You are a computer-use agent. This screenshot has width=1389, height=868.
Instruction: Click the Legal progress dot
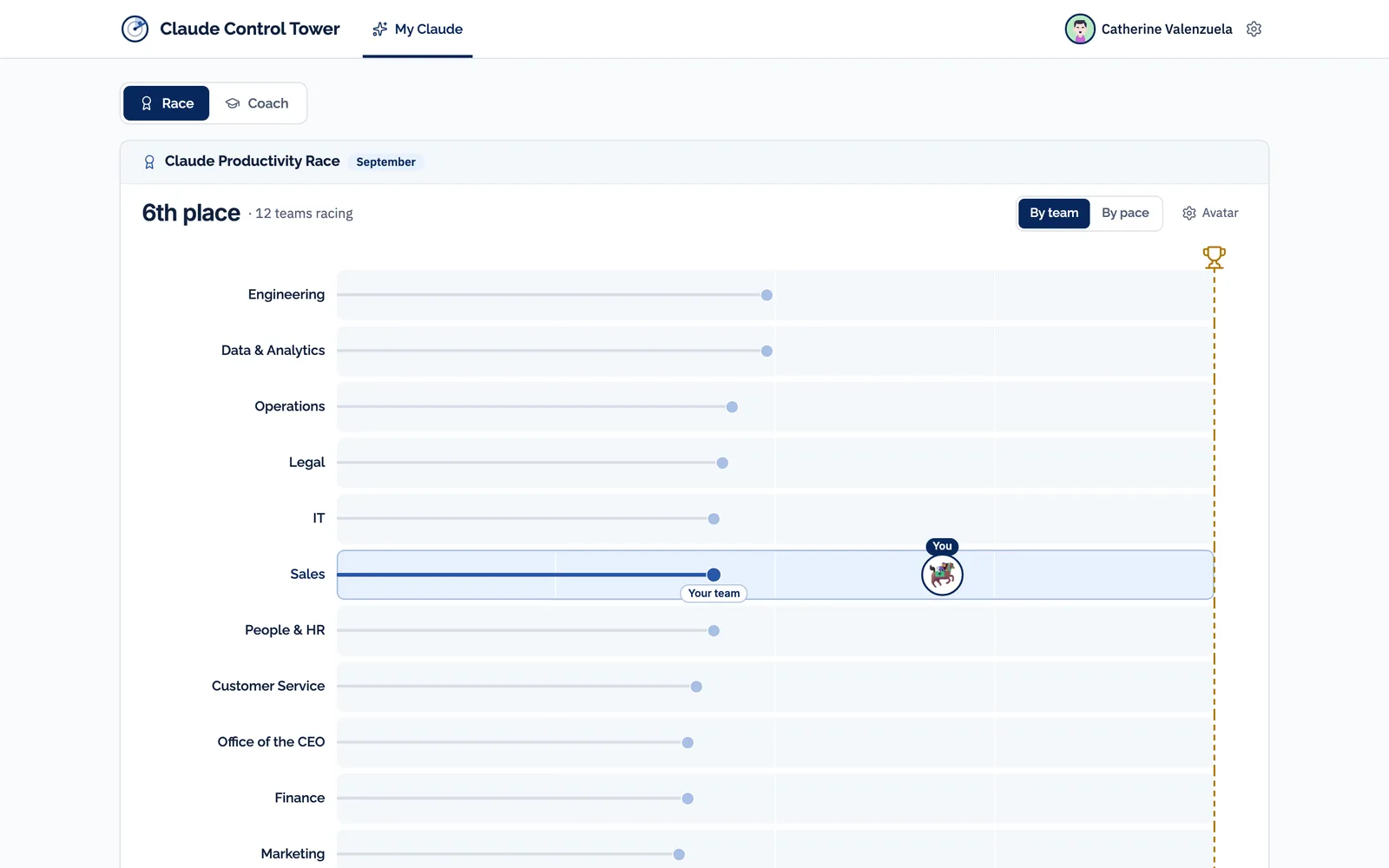point(722,463)
